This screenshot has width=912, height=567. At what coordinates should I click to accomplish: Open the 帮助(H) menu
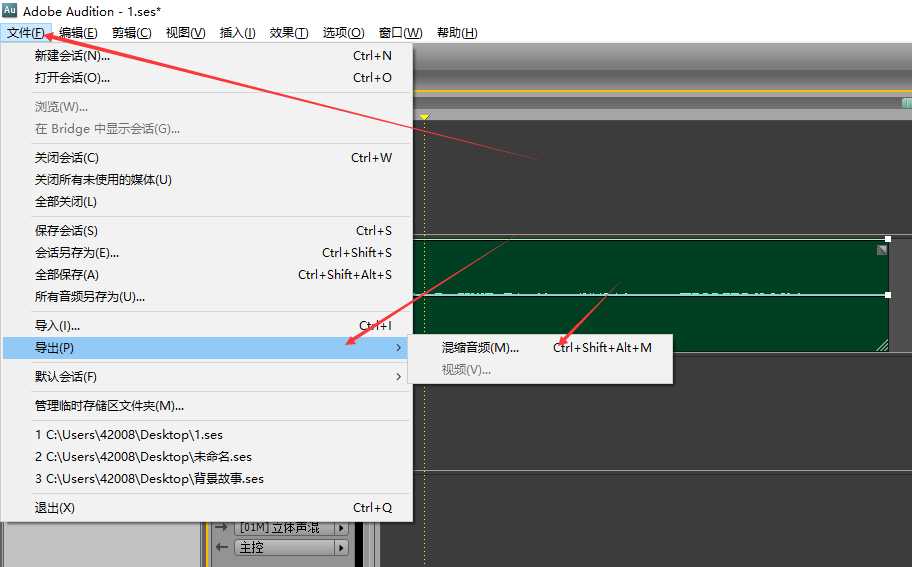pyautogui.click(x=457, y=33)
